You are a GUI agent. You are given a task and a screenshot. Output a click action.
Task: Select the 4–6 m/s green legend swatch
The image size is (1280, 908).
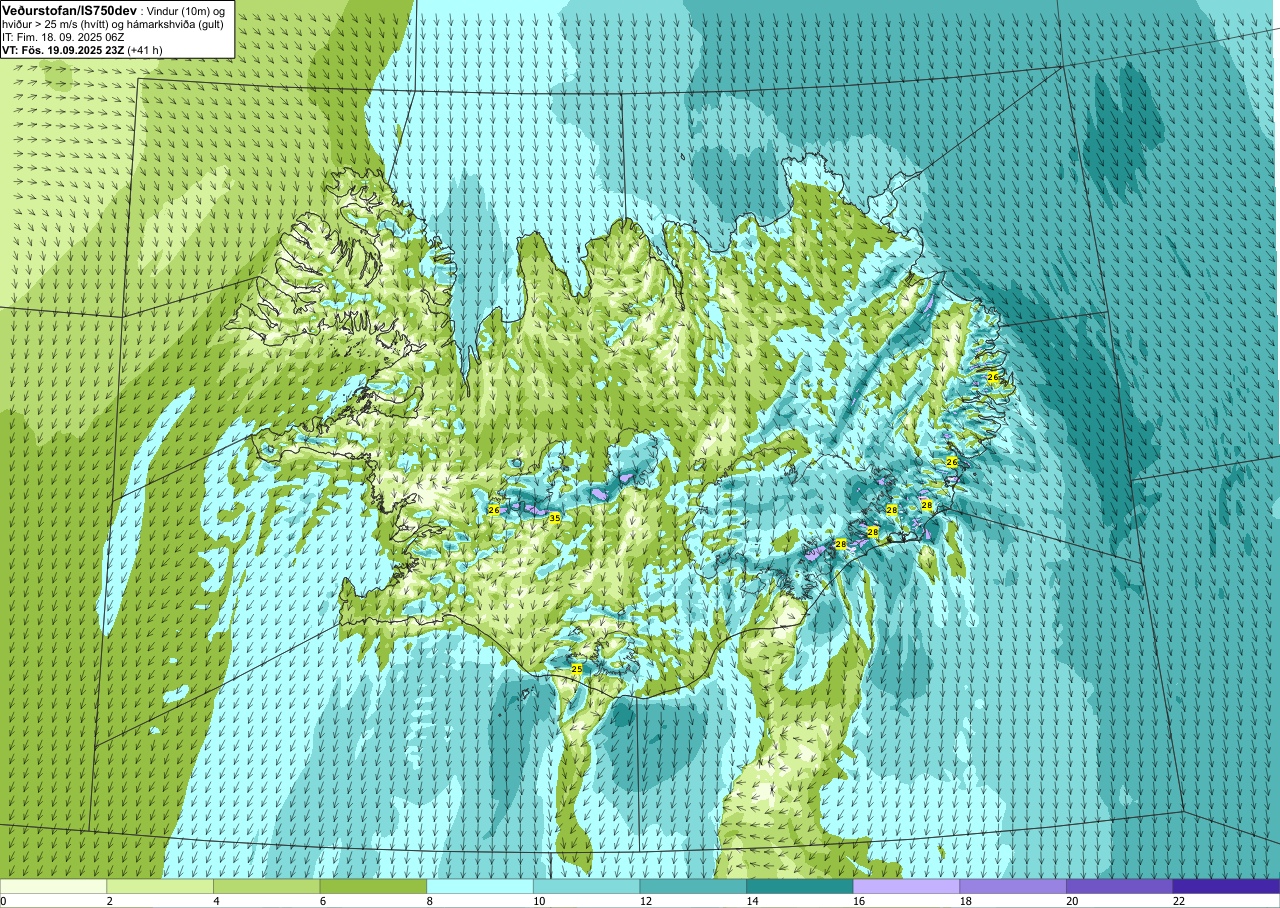[267, 886]
